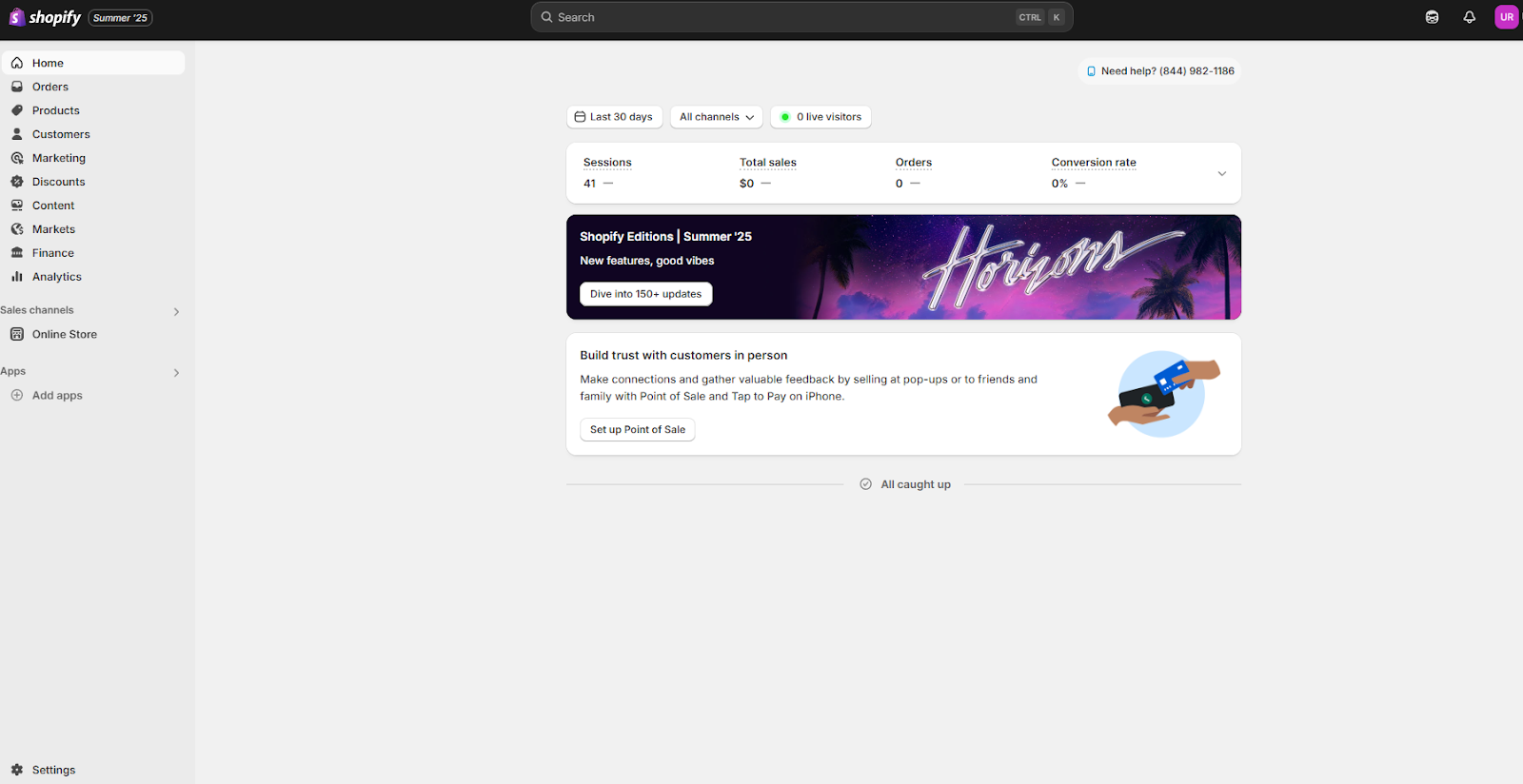This screenshot has width=1523, height=784.
Task: Open notifications bell icon
Action: (1470, 17)
